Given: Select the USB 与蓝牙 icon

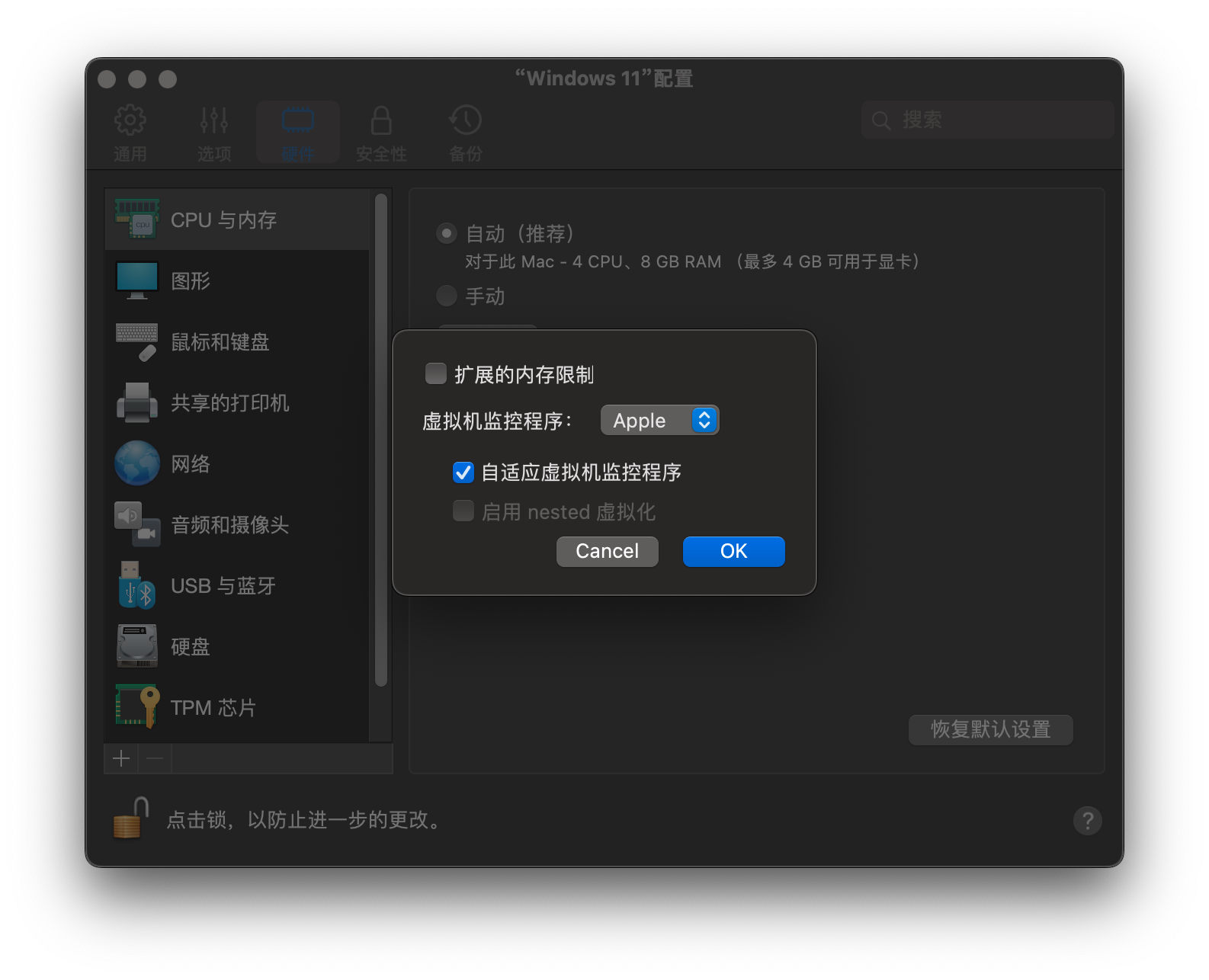Looking at the screenshot, I should [x=137, y=585].
